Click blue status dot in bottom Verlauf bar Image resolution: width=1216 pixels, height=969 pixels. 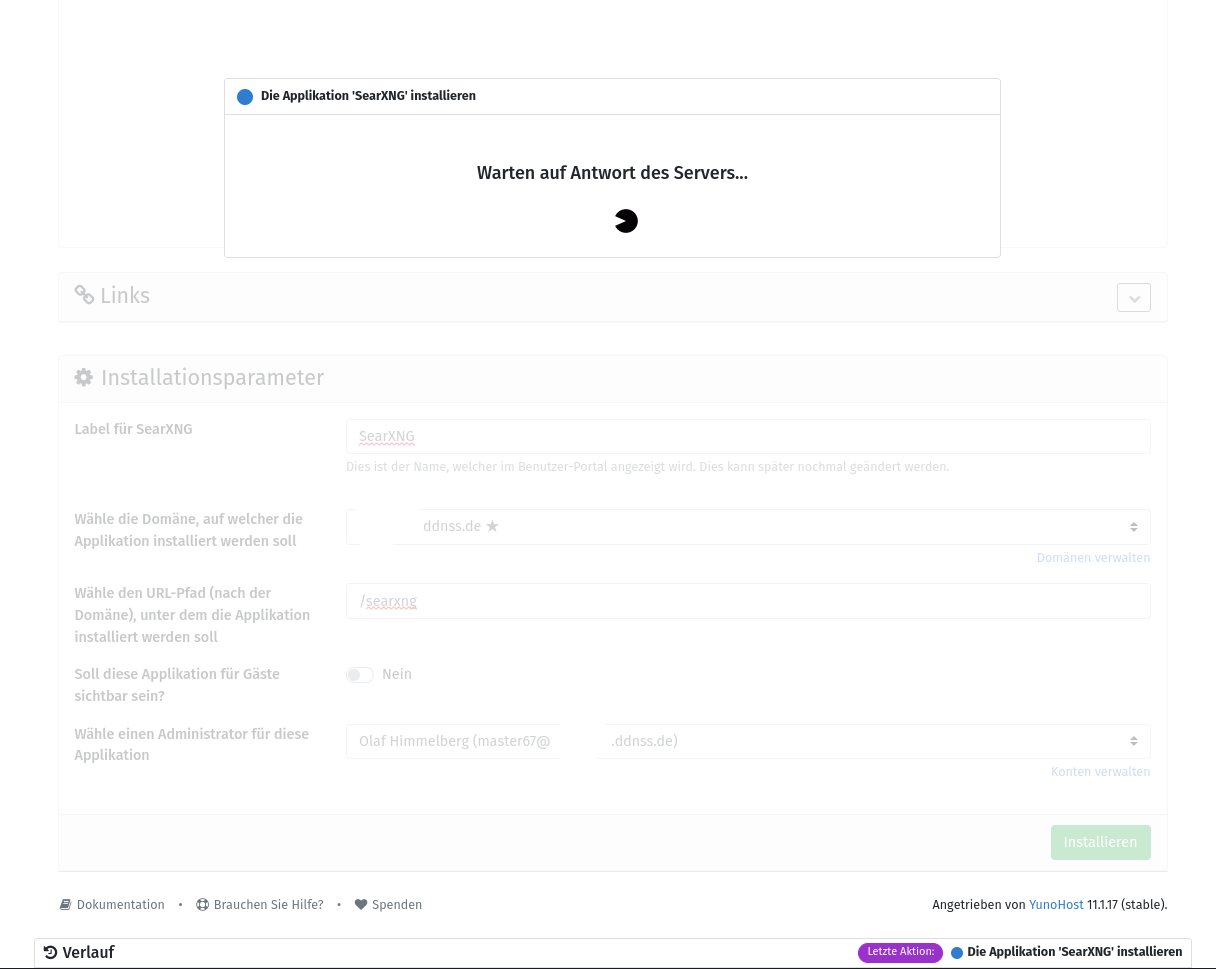[957, 953]
